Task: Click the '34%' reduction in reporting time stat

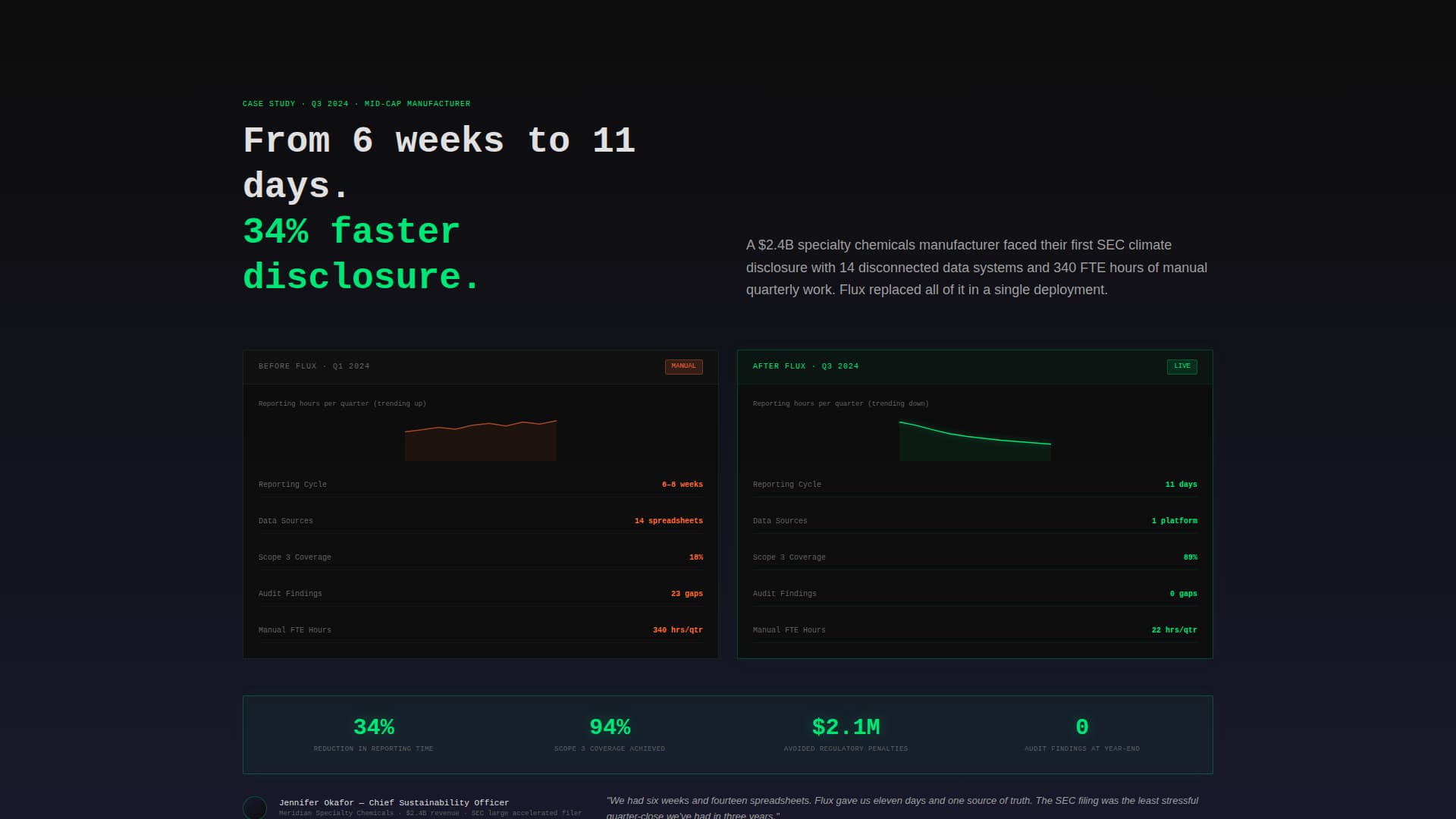Action: tap(374, 727)
